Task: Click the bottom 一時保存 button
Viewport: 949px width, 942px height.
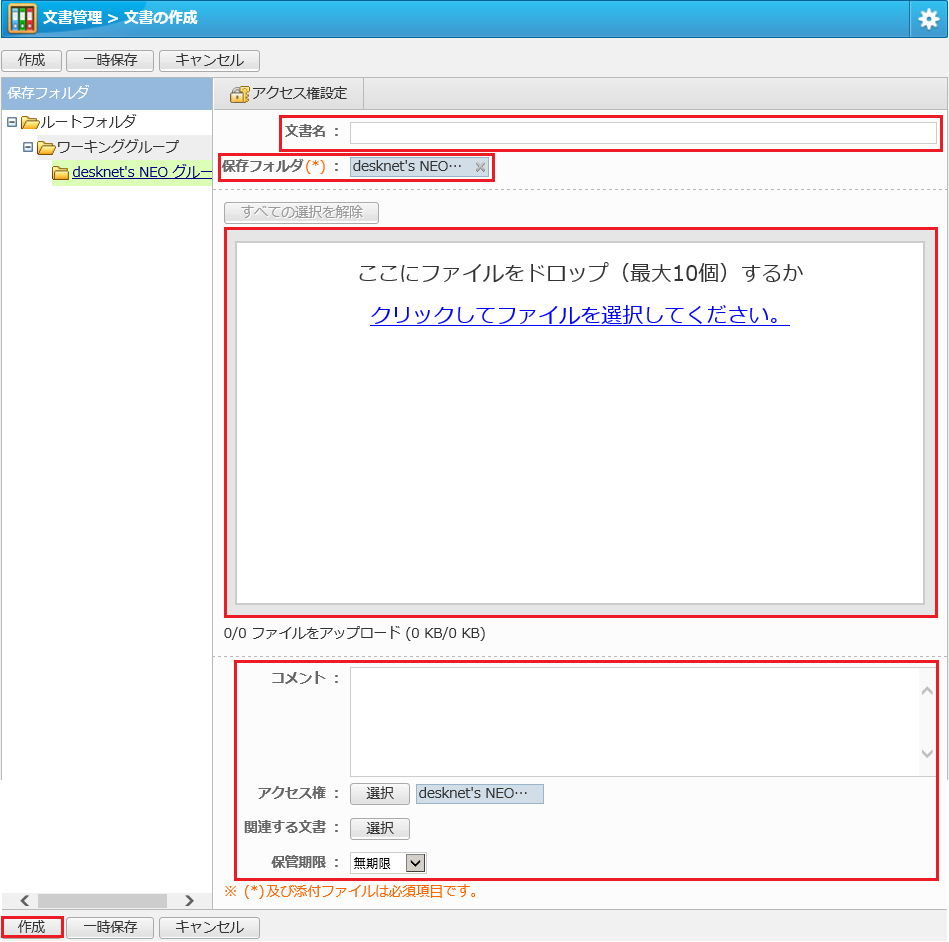Action: (110, 927)
